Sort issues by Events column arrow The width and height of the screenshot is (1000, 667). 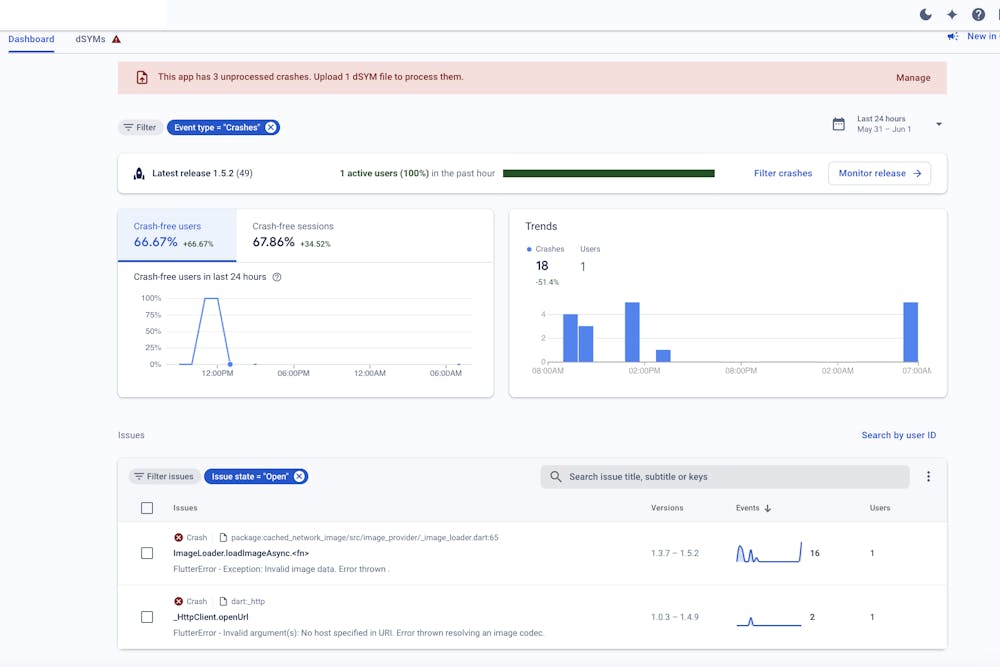pyautogui.click(x=768, y=508)
